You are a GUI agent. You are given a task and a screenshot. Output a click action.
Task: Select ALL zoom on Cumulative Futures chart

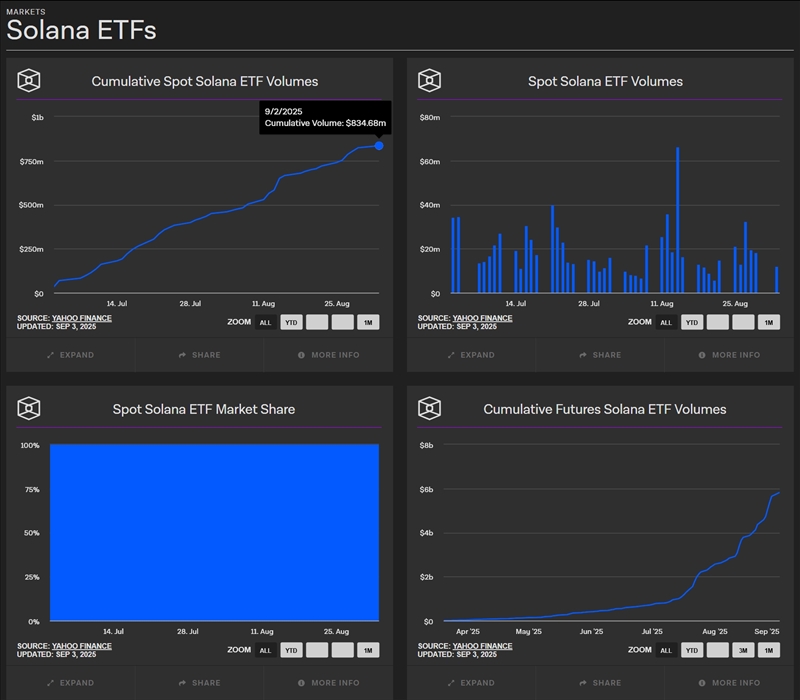coord(665,650)
